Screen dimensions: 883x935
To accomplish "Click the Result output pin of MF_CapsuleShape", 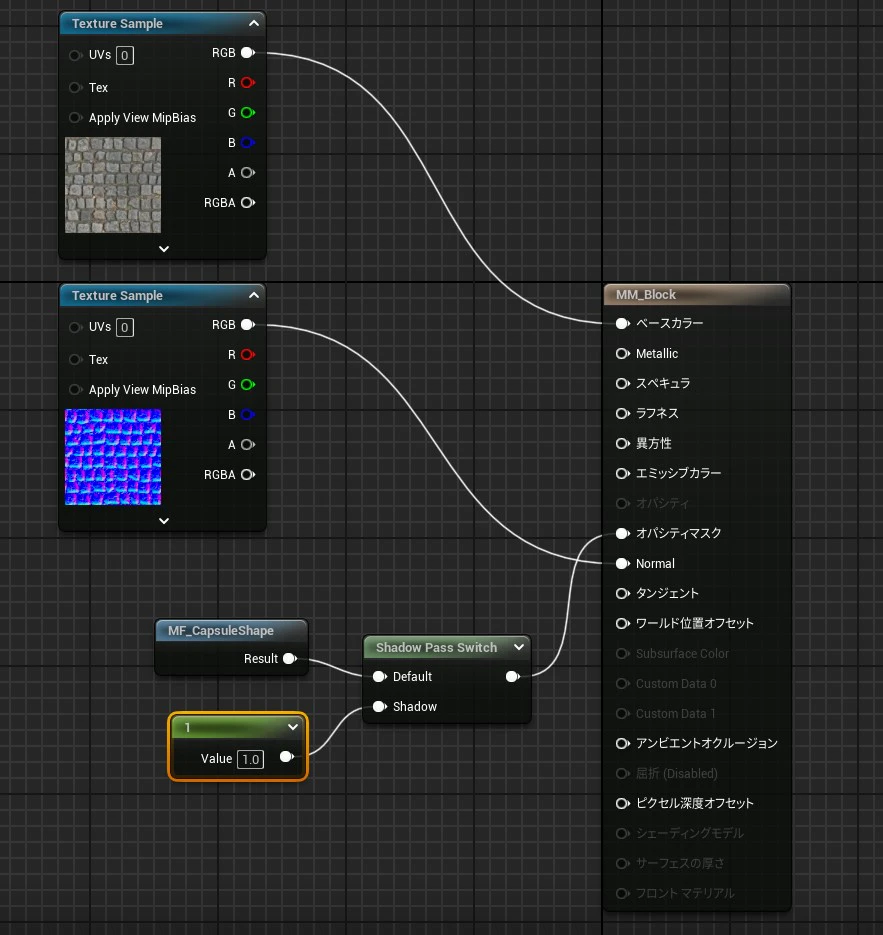I will 290,658.
